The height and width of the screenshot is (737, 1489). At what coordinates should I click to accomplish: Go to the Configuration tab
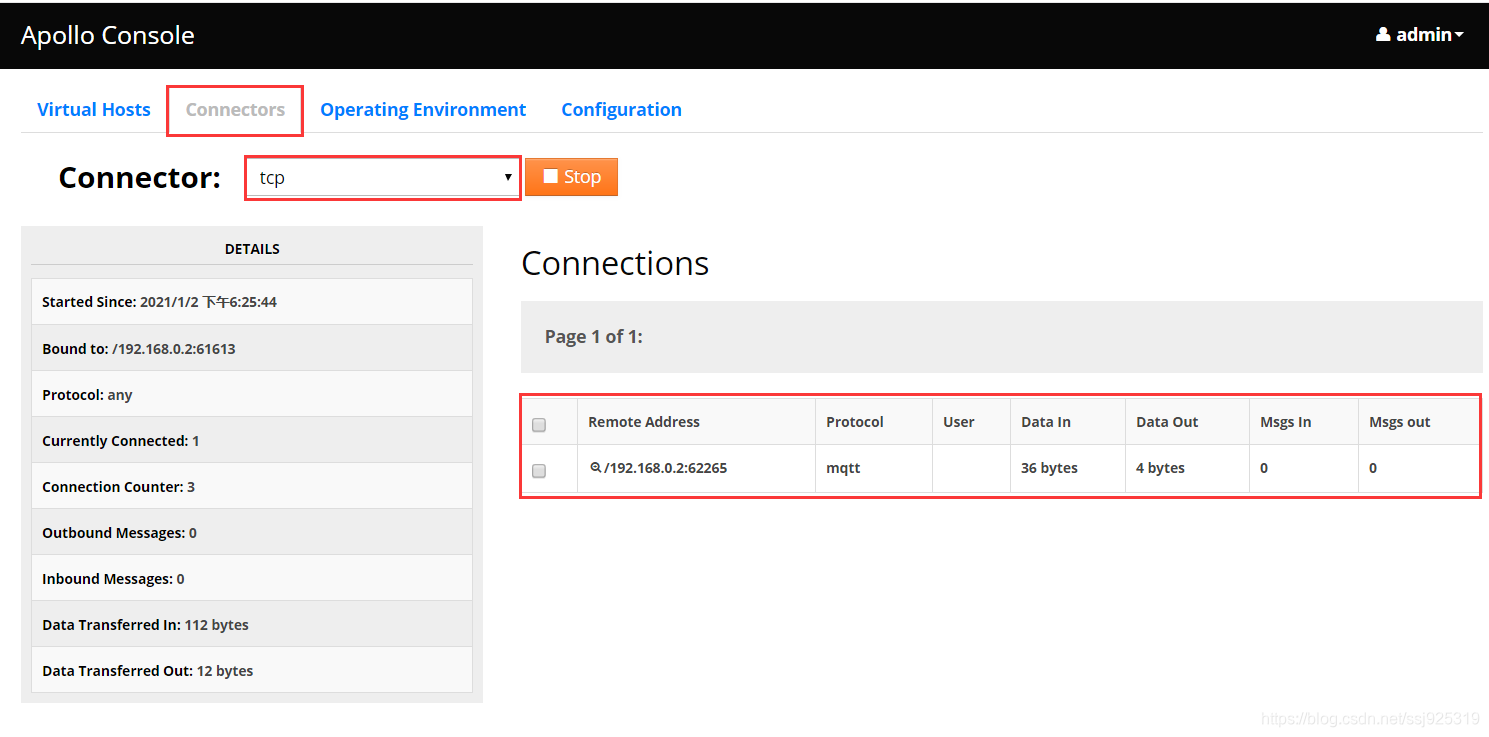621,110
